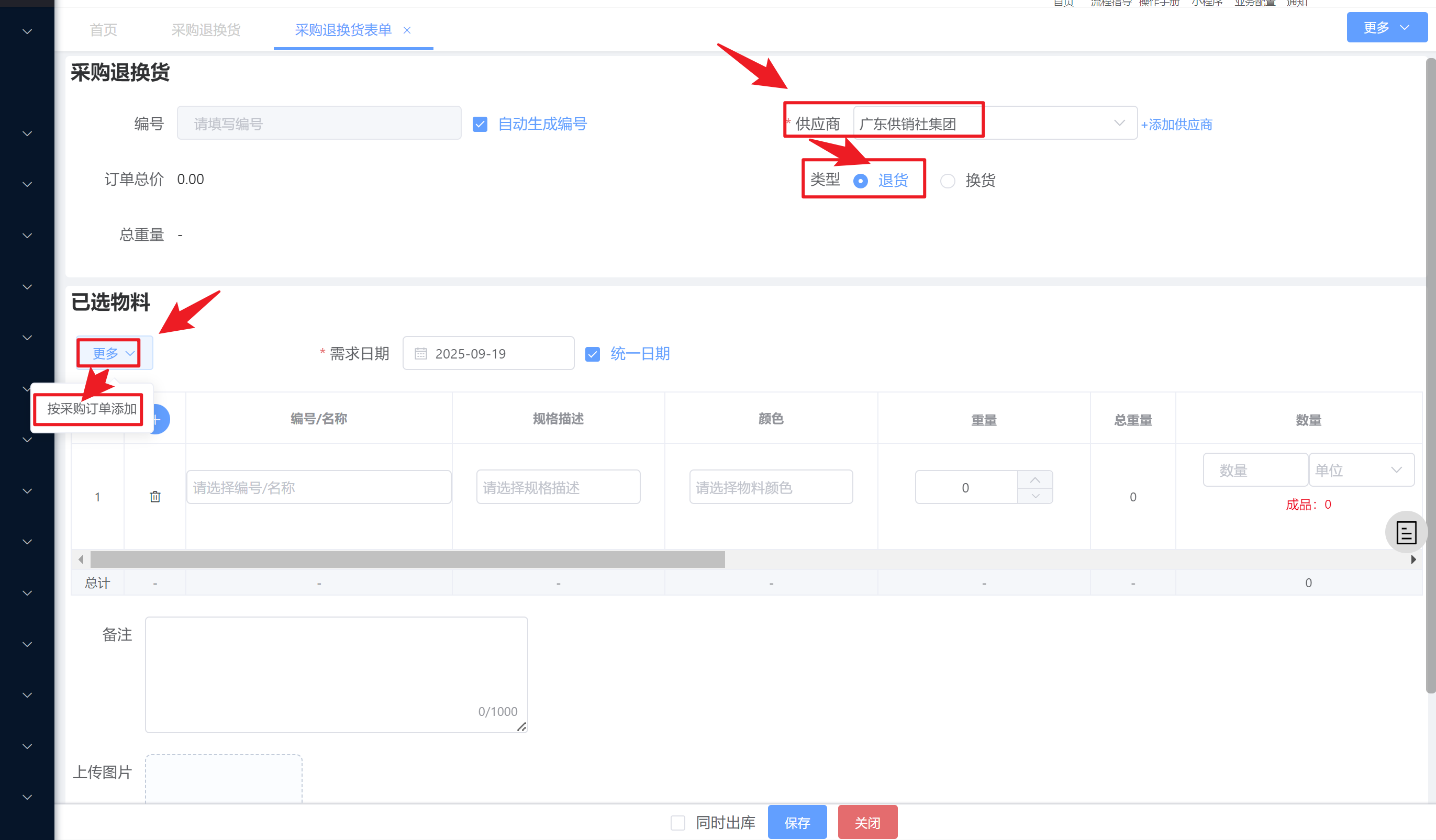Delete row 1 with the trash icon
Image resolution: width=1436 pixels, height=840 pixels.
pos(155,497)
